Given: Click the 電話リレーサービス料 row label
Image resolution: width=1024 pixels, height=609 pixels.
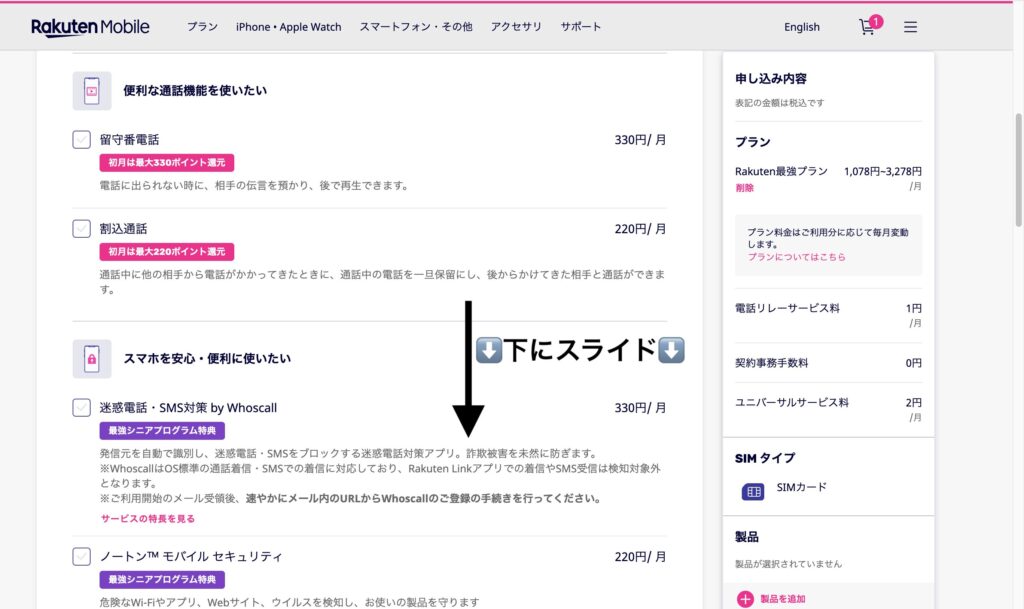Looking at the screenshot, I should click(x=788, y=308).
